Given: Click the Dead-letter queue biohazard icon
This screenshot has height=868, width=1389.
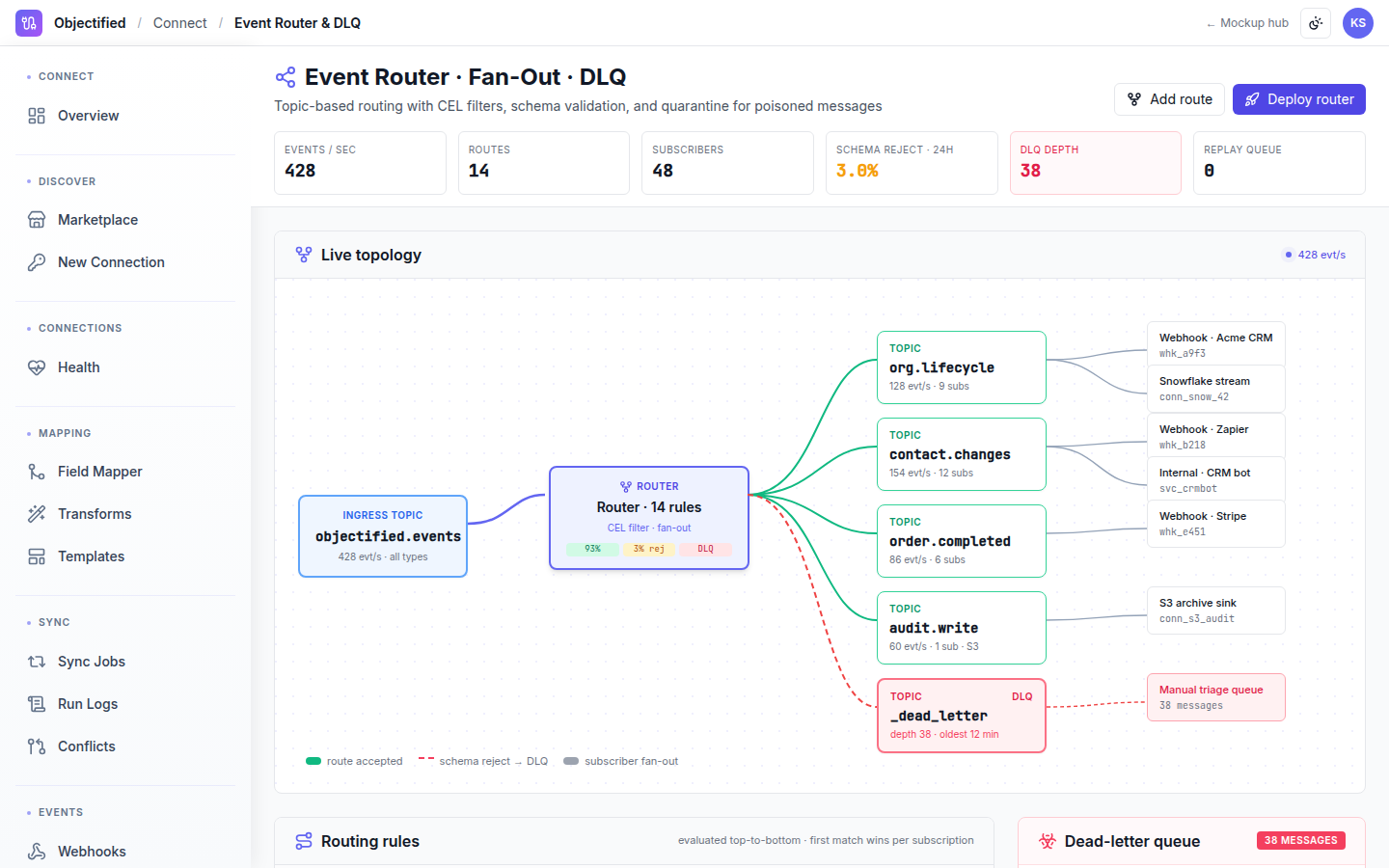Looking at the screenshot, I should pos(1048,841).
